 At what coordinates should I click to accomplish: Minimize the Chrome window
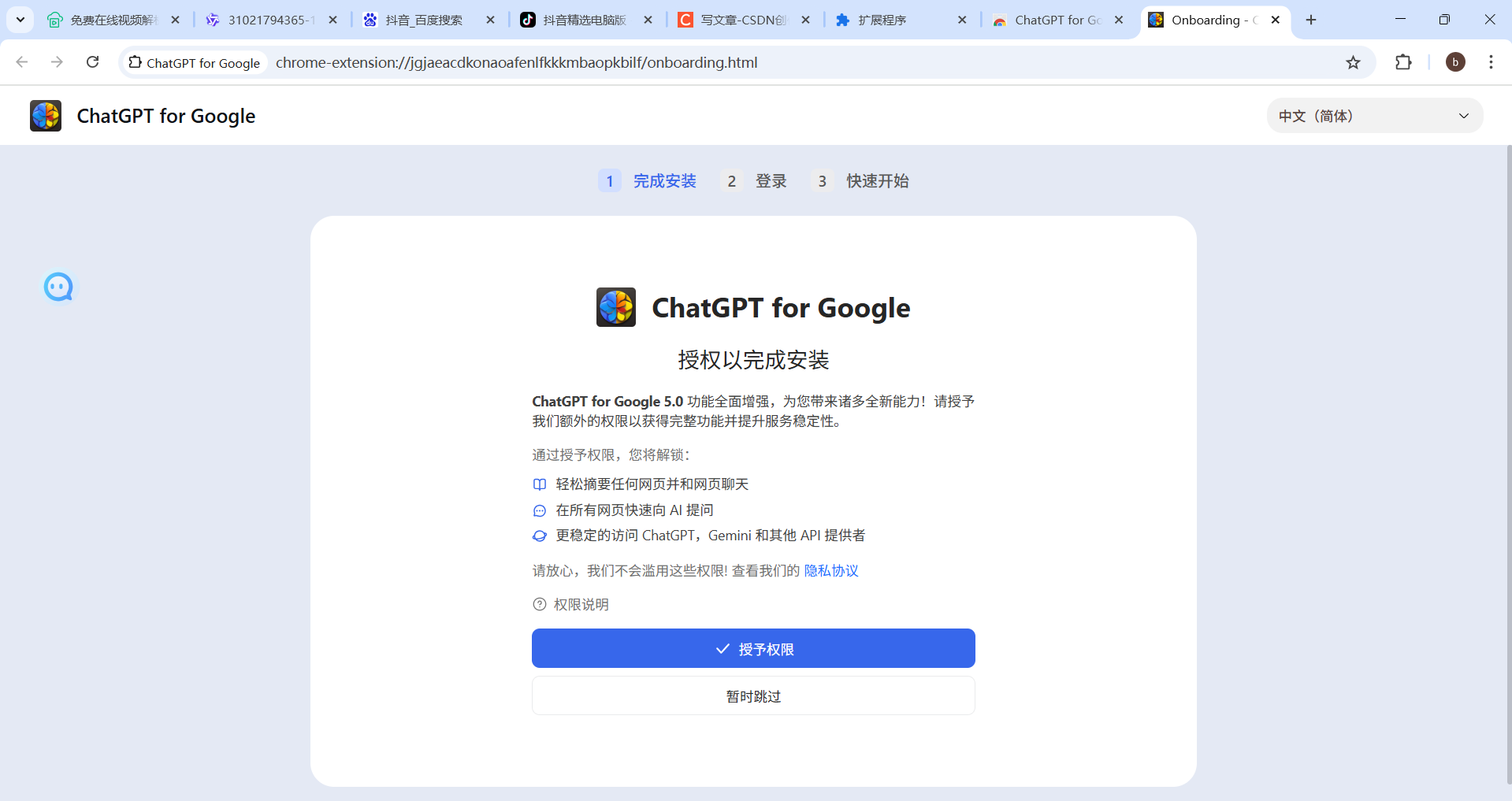click(1400, 20)
